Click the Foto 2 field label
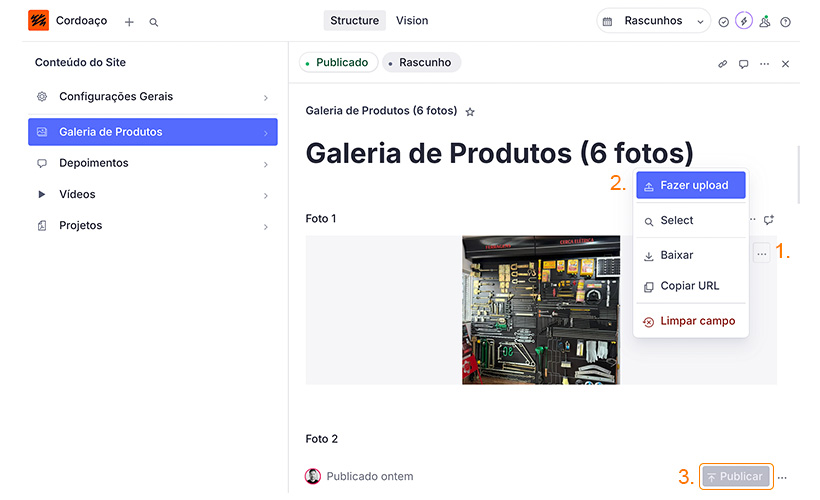820x500 pixels. point(322,439)
